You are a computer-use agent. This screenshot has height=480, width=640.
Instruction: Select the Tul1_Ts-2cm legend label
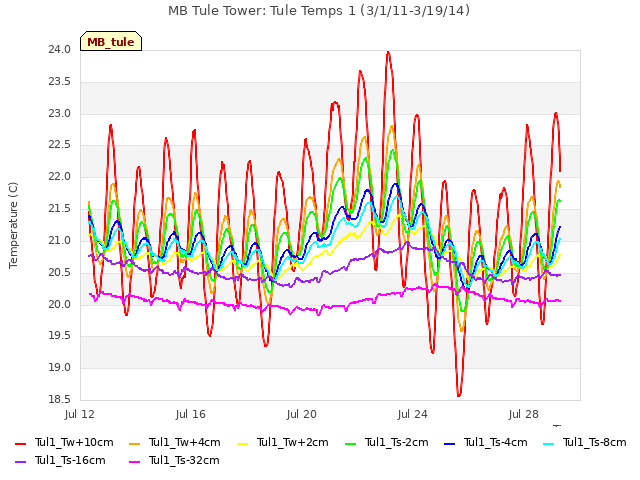coord(396,442)
